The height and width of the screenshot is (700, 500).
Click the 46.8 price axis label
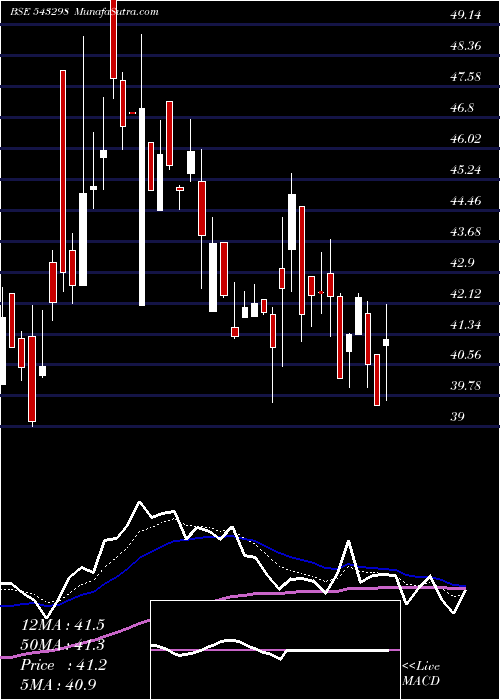(462, 108)
